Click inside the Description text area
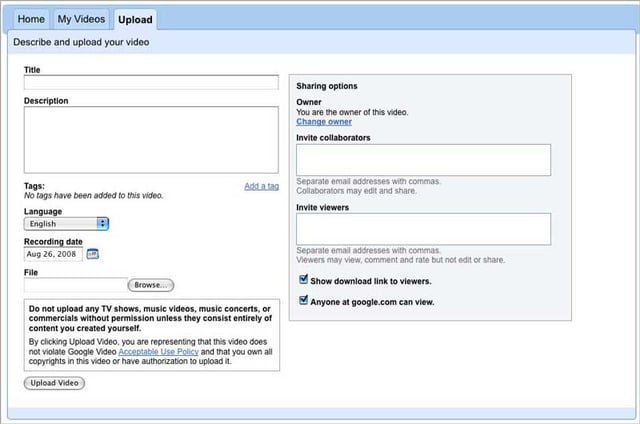640x424 pixels. click(x=151, y=140)
